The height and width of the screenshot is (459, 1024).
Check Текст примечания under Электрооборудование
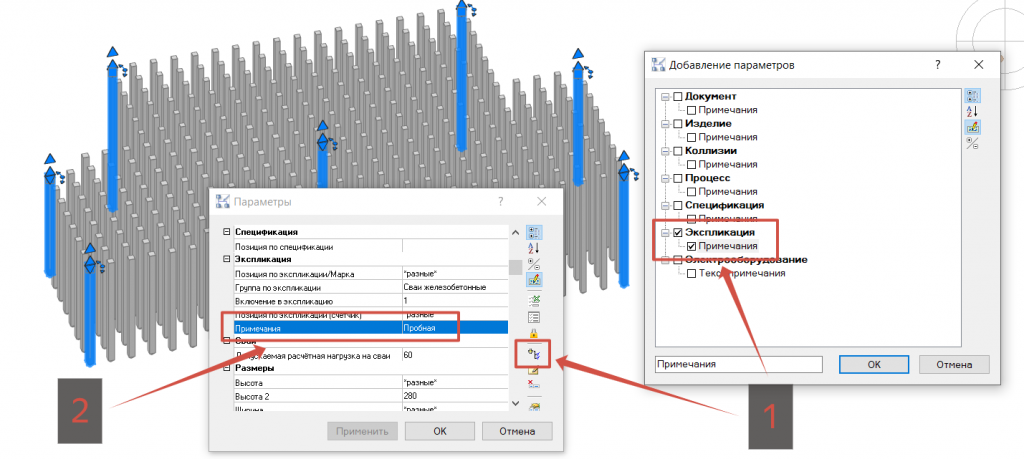click(x=692, y=273)
